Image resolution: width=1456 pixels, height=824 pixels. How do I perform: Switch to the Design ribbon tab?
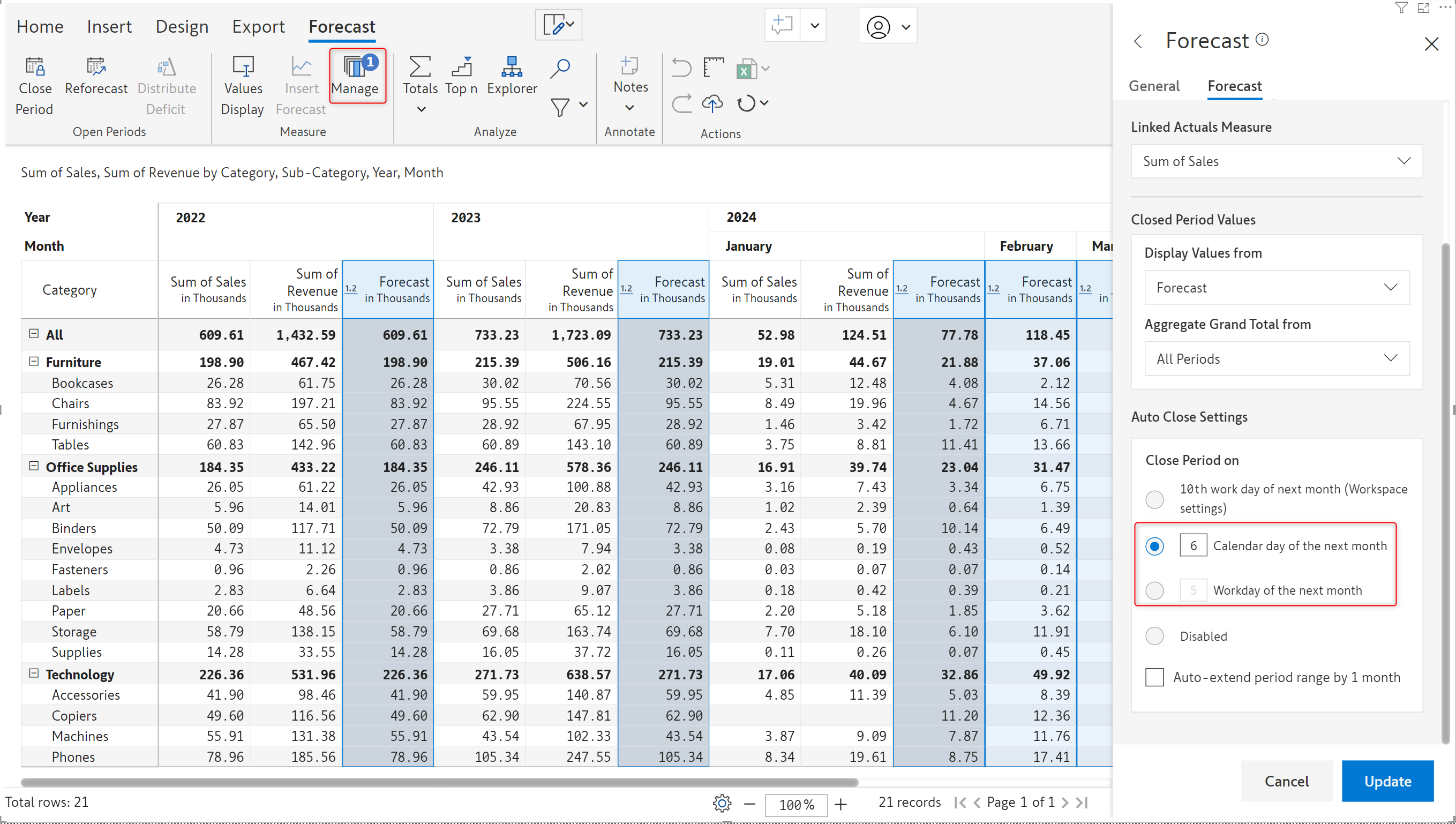[x=182, y=27]
